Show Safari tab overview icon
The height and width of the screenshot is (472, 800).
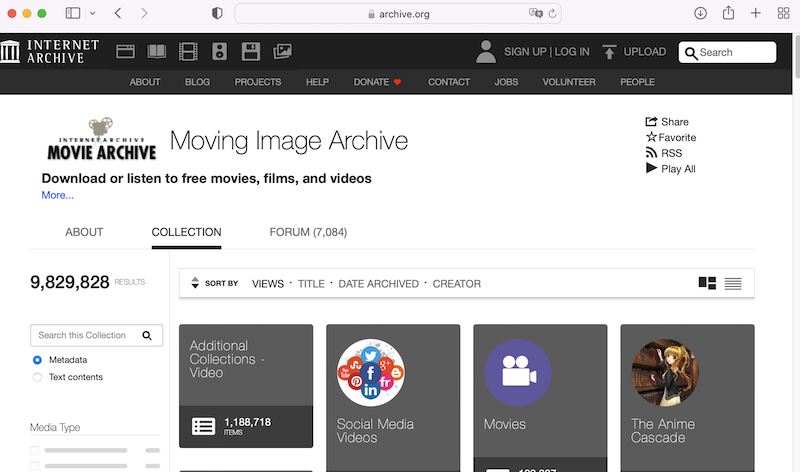(x=784, y=13)
